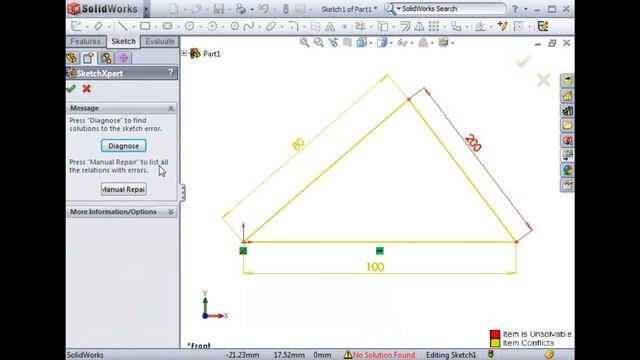The width and height of the screenshot is (640, 360).
Task: Open the DimXpertManager tab icon
Action: point(123,58)
